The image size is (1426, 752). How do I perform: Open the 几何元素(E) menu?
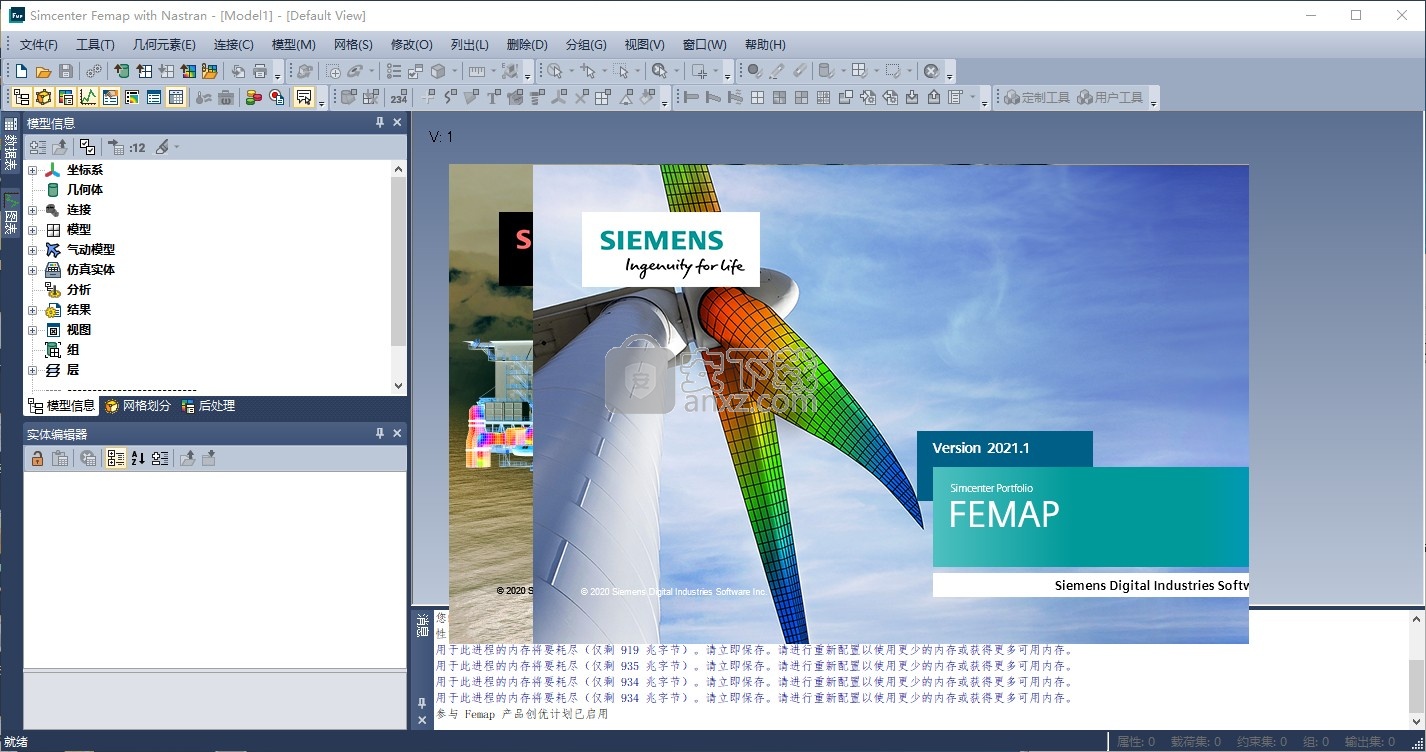(x=164, y=45)
